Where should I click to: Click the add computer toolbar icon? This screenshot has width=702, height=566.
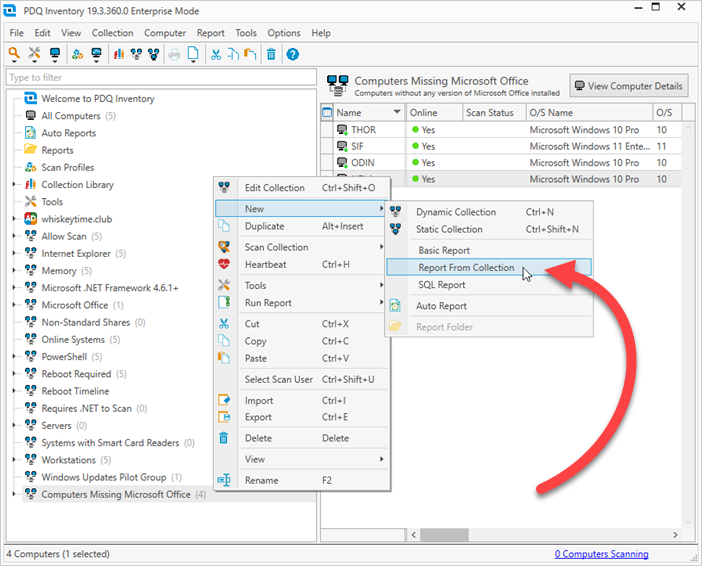55,54
